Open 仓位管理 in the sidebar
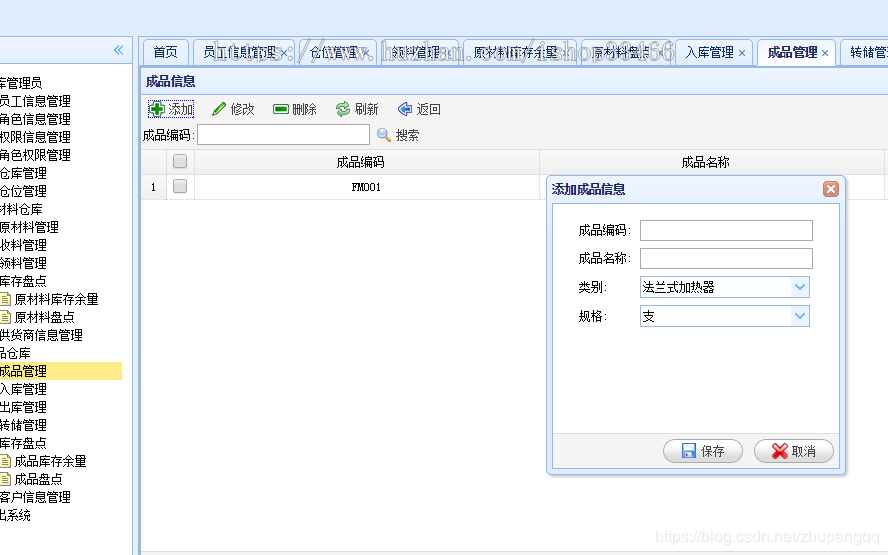Screen dimensions: 888x555 tap(23, 191)
